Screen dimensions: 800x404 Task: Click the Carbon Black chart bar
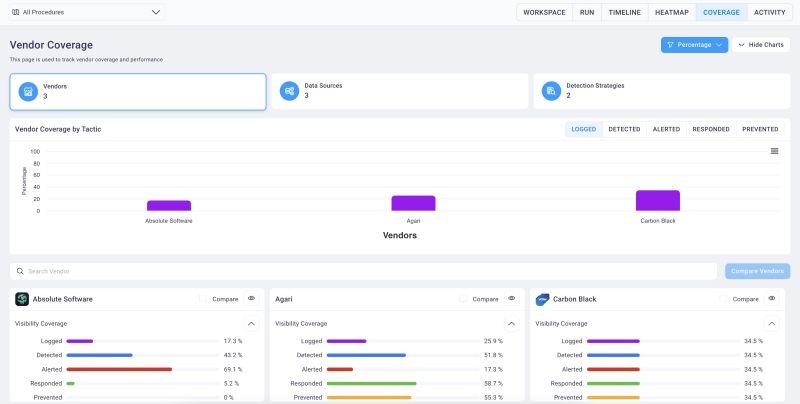pyautogui.click(x=658, y=200)
